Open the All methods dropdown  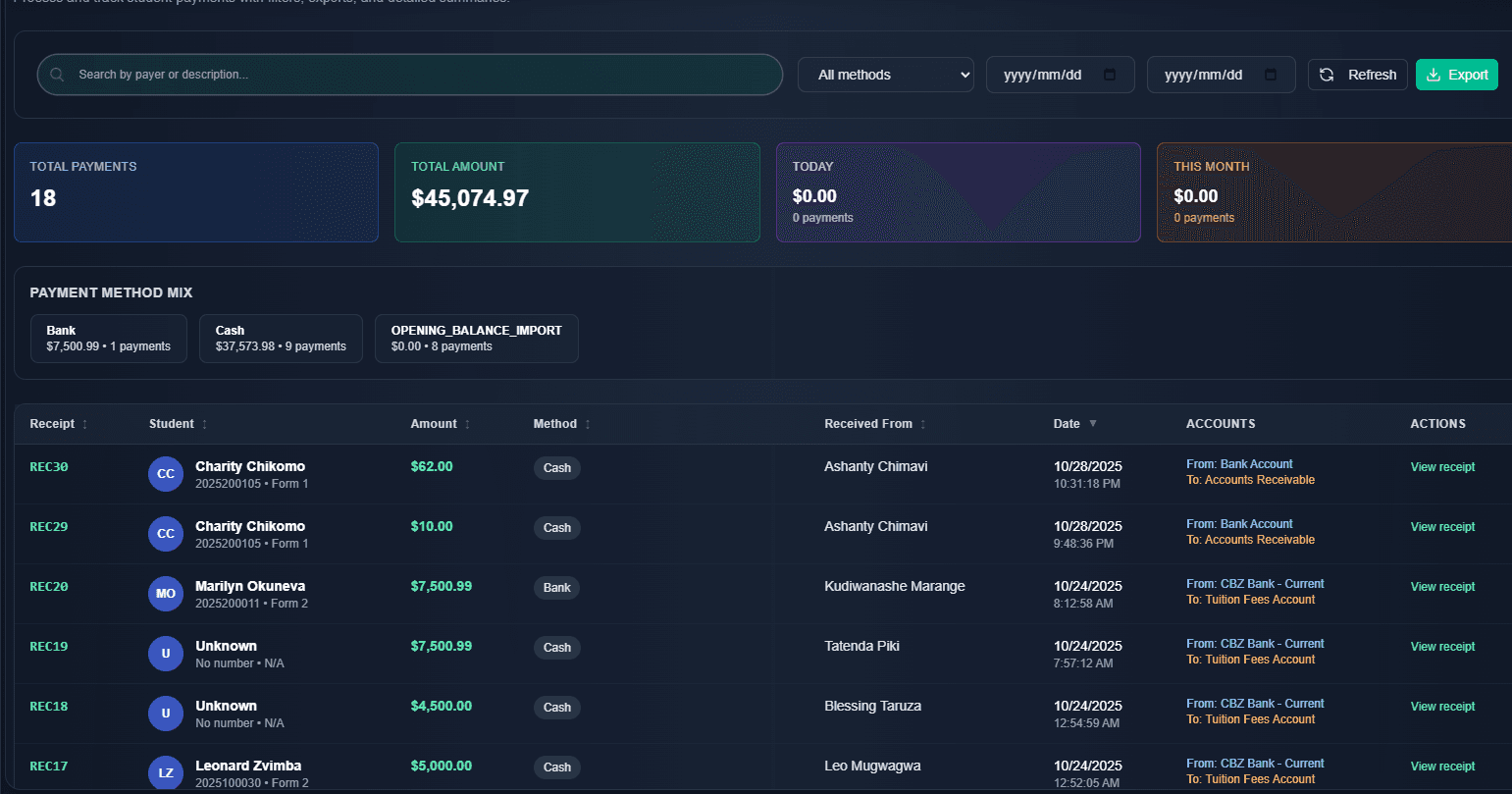tap(884, 74)
